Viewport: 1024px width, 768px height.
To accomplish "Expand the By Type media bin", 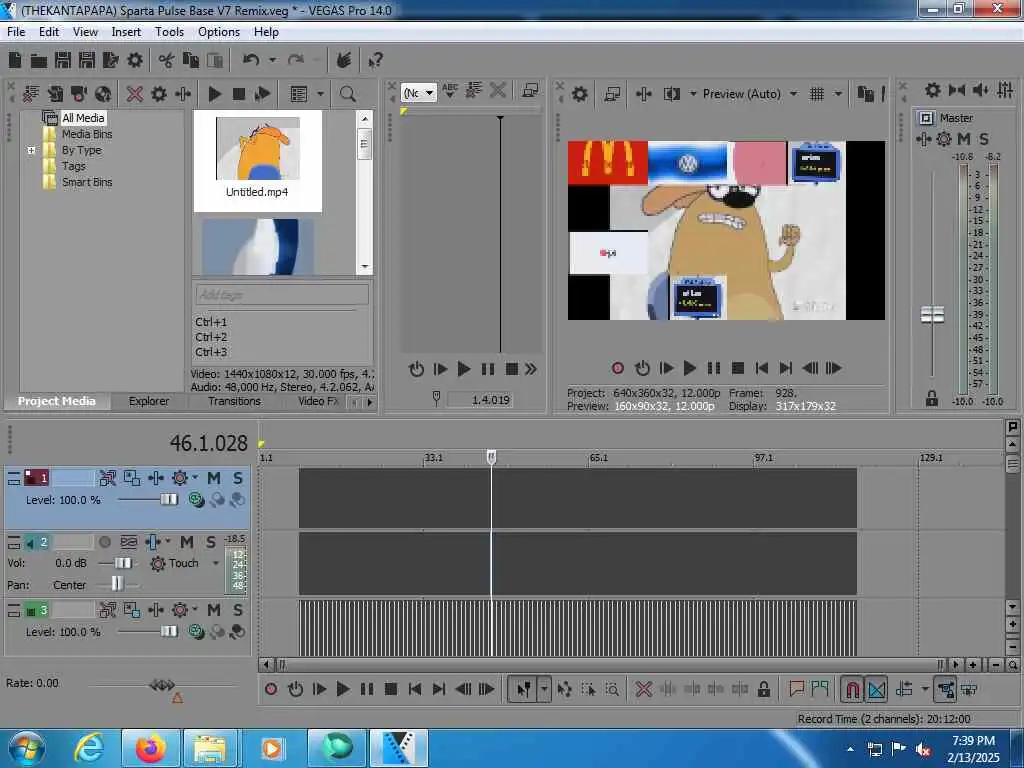I will pos(31,150).
